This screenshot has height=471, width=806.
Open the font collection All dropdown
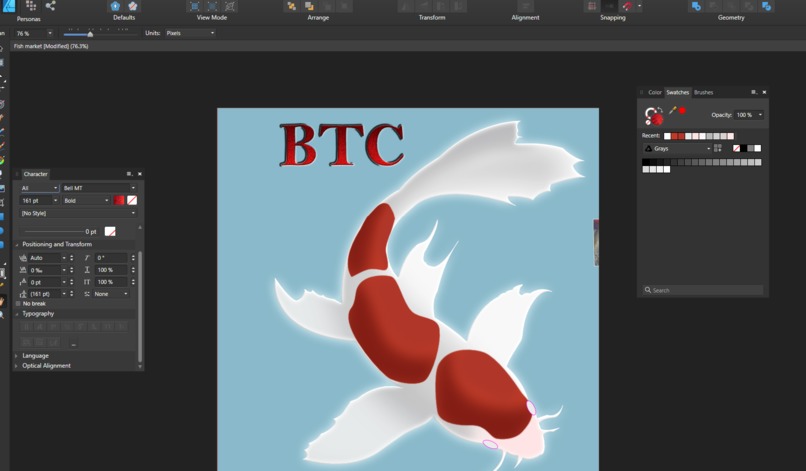(x=39, y=188)
